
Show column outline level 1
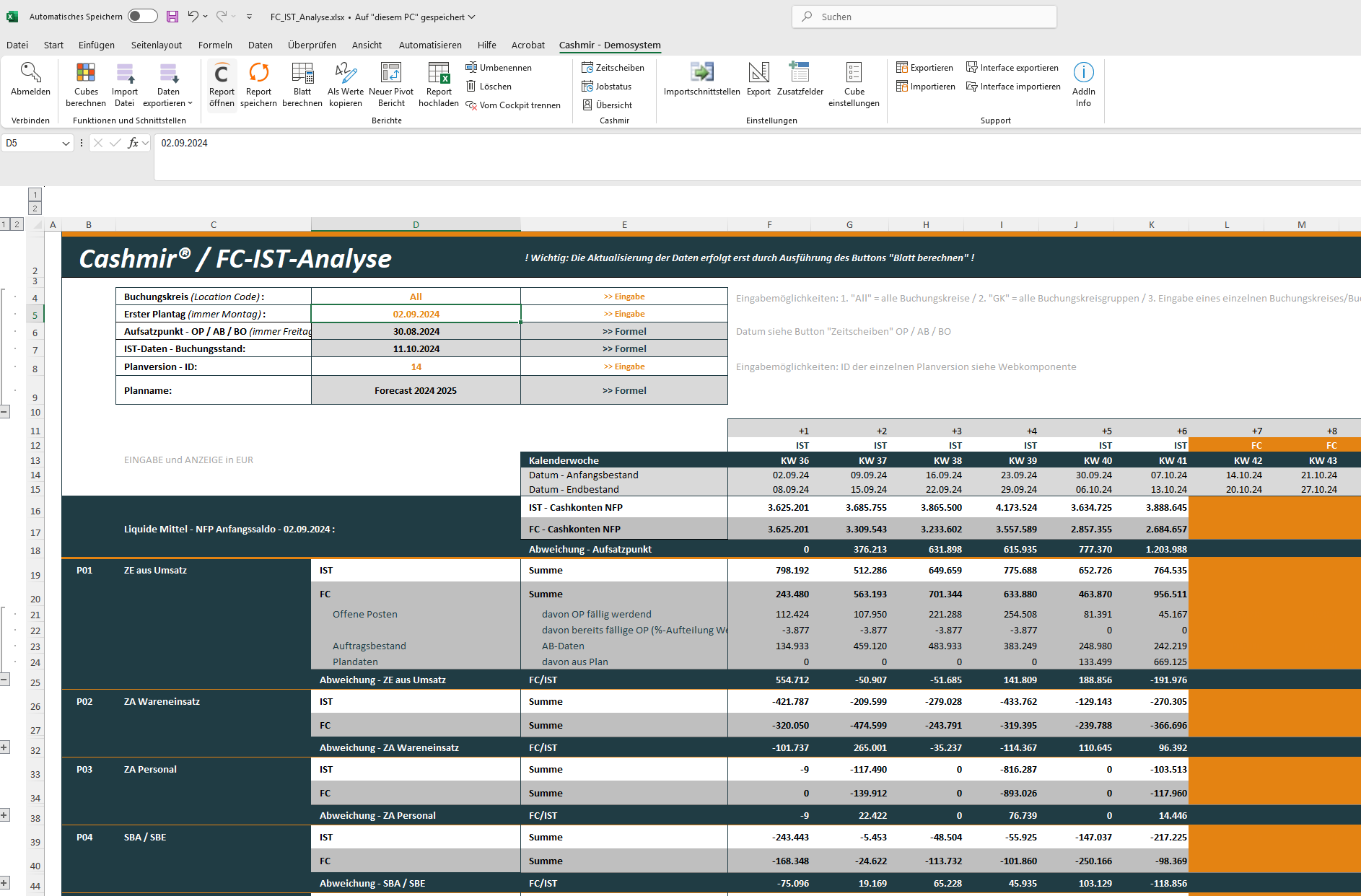(35, 195)
